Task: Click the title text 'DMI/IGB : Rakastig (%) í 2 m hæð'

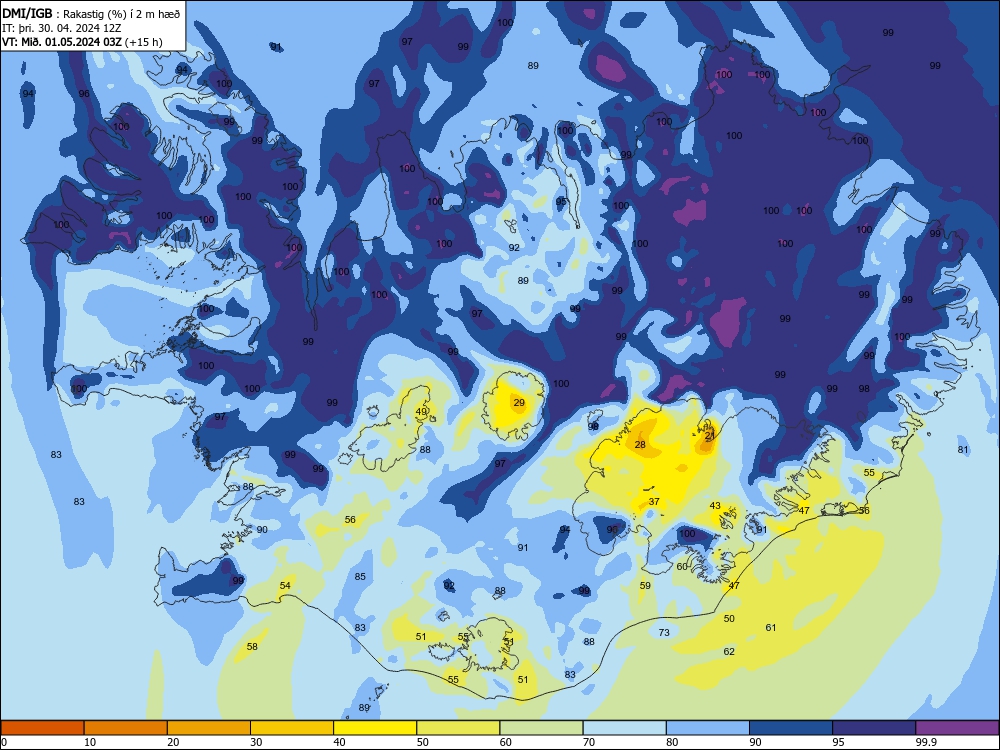Action: coord(91,13)
